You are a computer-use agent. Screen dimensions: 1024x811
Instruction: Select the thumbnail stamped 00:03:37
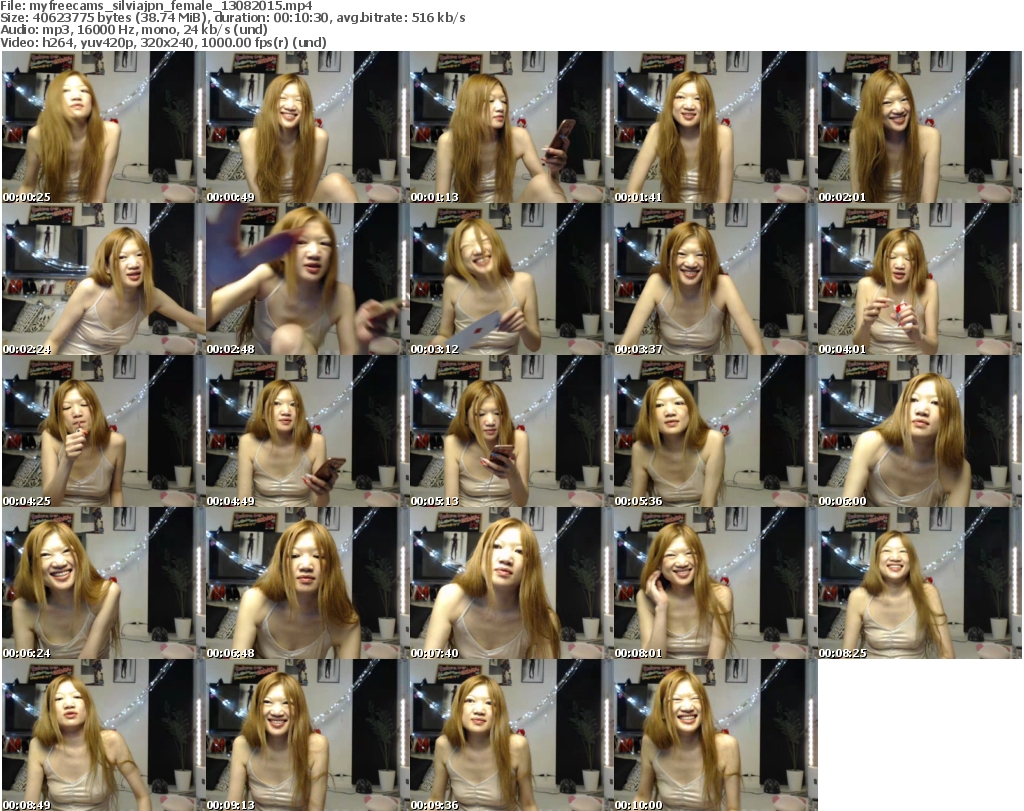[716, 279]
